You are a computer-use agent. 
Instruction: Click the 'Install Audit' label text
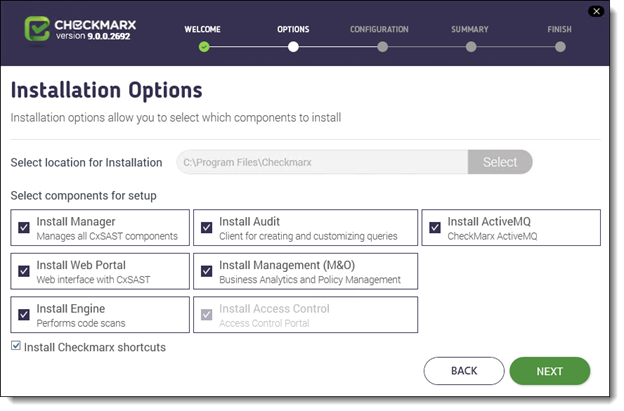click(250, 222)
